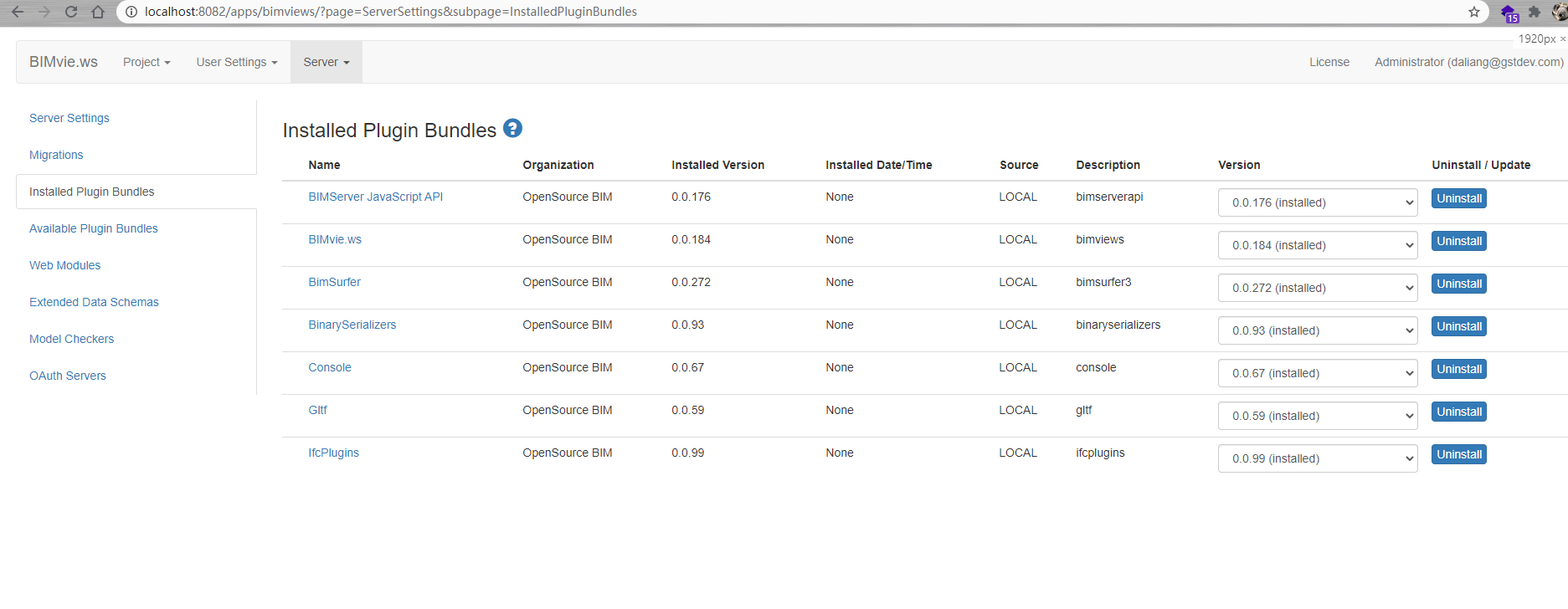The image size is (1568, 609).
Task: Open Server Settings in sidebar
Action: 69,118
